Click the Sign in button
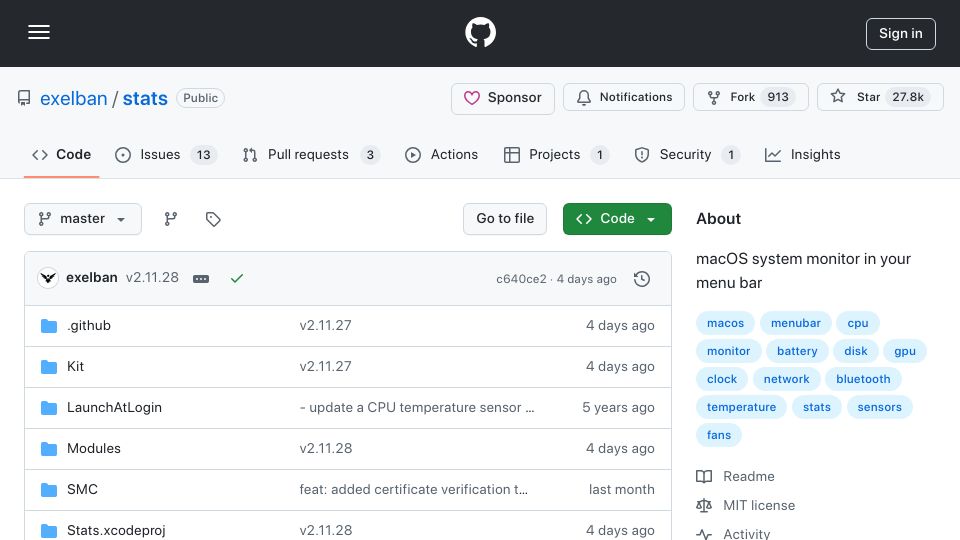Image resolution: width=960 pixels, height=540 pixels. point(900,34)
